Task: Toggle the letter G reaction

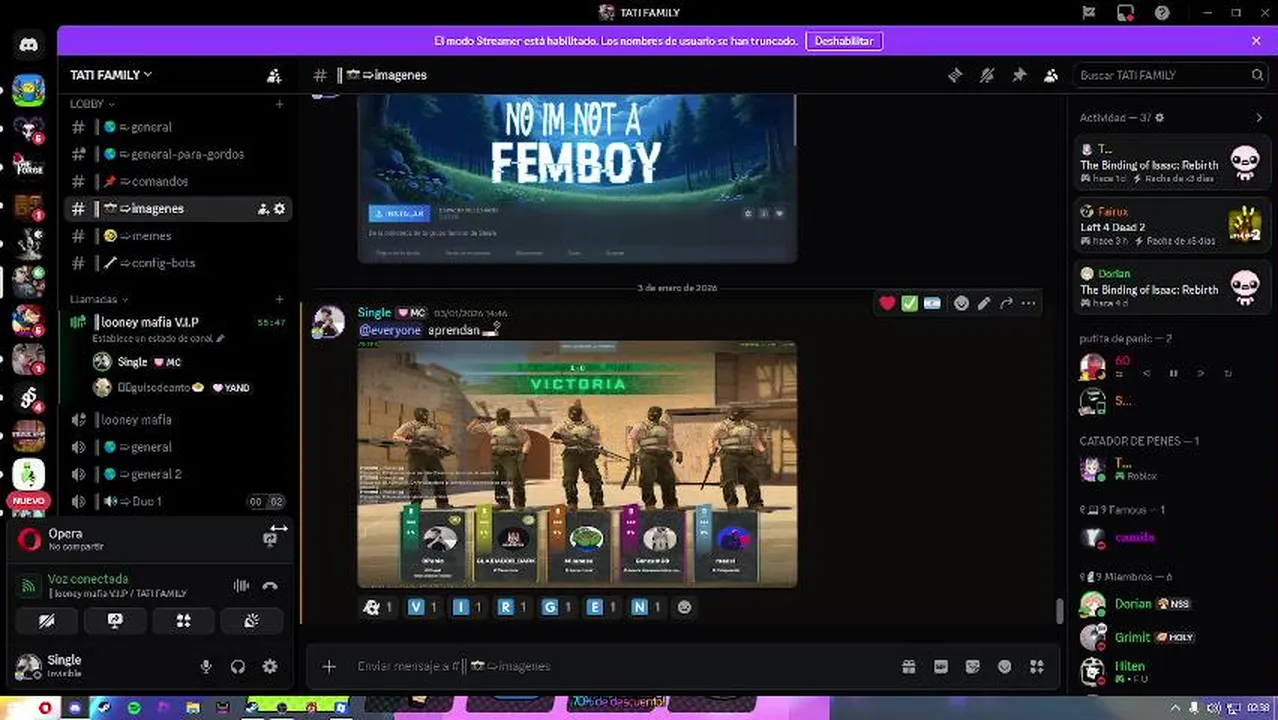Action: point(557,607)
